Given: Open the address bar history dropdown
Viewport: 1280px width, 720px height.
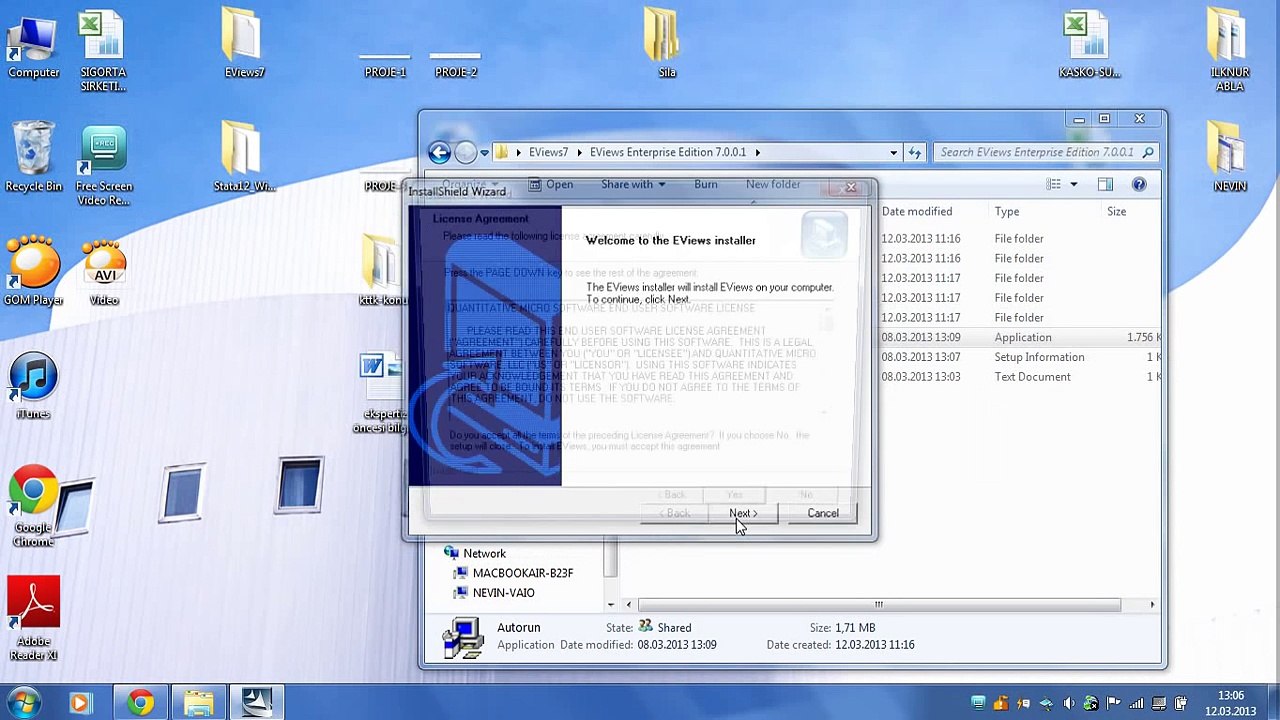Looking at the screenshot, I should tap(893, 152).
